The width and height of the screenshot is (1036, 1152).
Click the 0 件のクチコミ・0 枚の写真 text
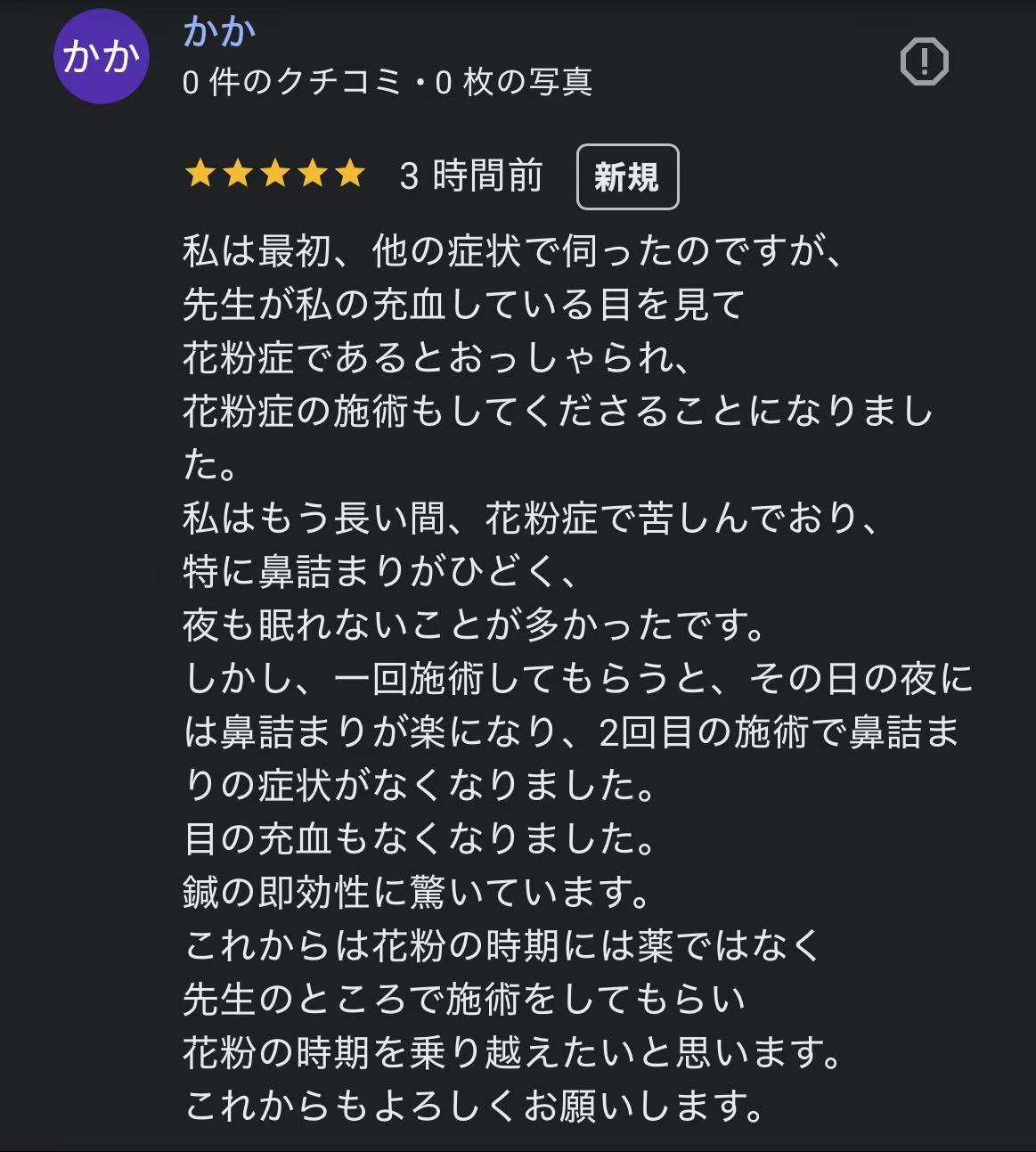tap(387, 82)
